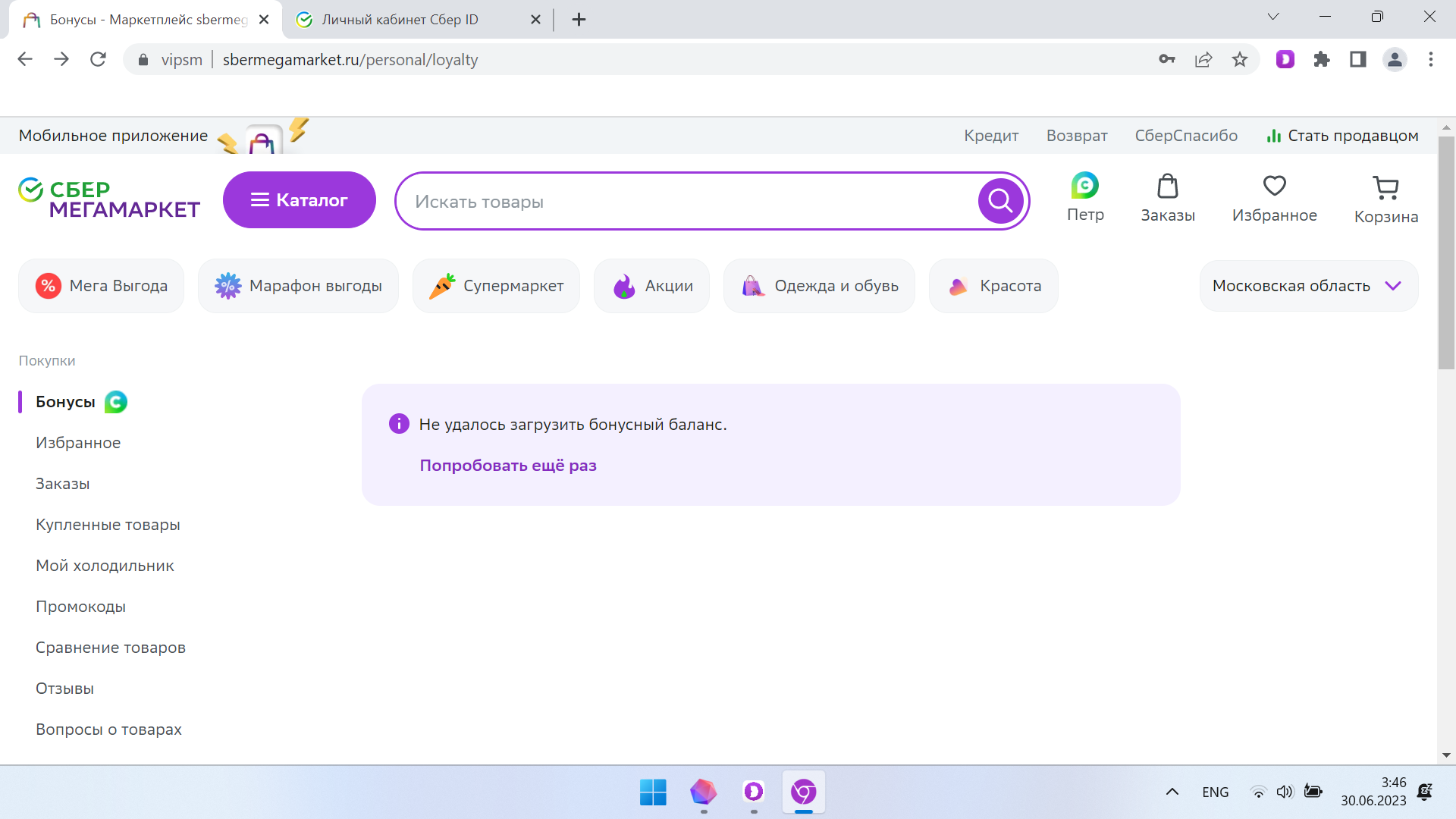
Task: Open the Возврат link
Action: coord(1077,136)
